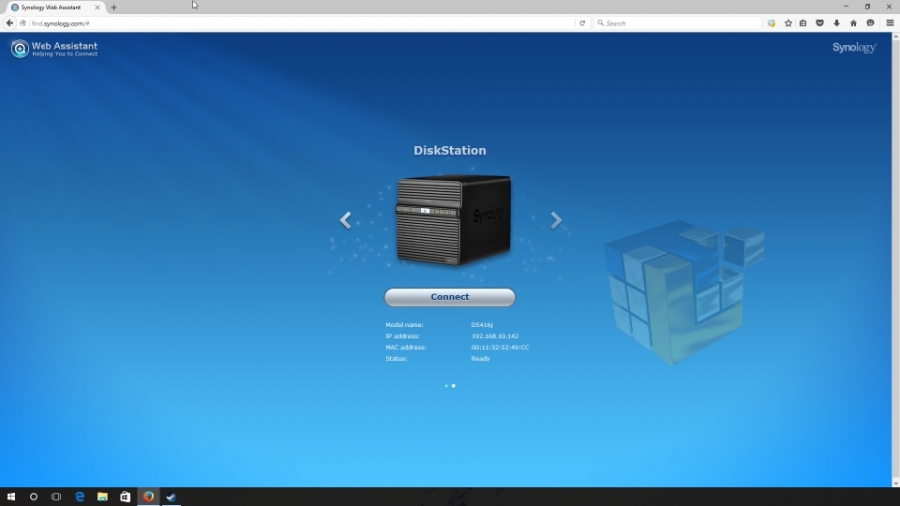Click the DiskStation title text
Viewport: 900px width, 506px height.
coord(449,150)
